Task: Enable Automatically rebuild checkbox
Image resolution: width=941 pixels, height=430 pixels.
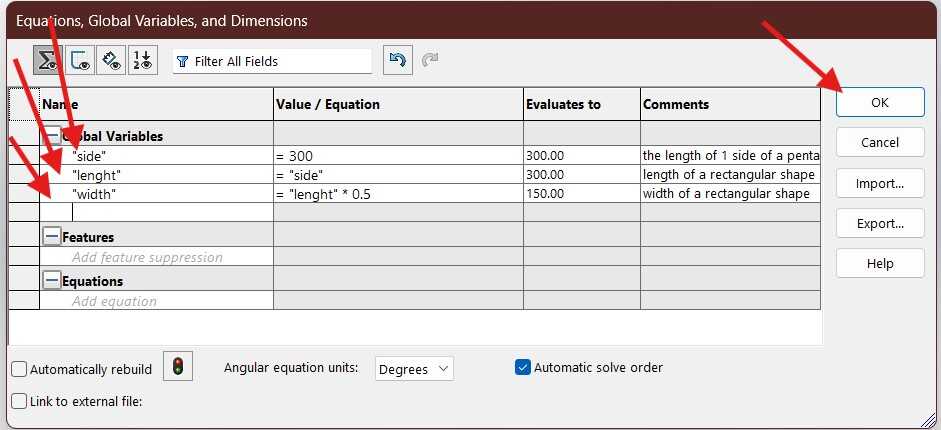Action: [19, 369]
